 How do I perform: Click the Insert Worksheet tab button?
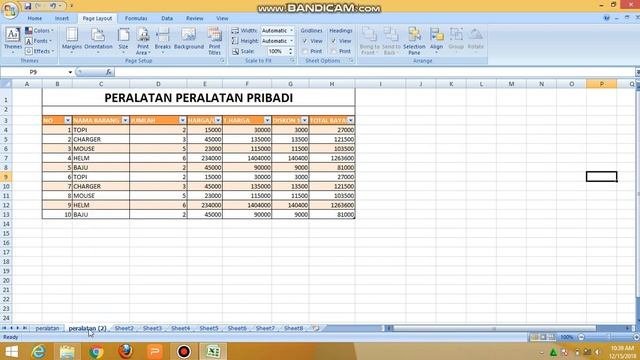pyautogui.click(x=316, y=328)
